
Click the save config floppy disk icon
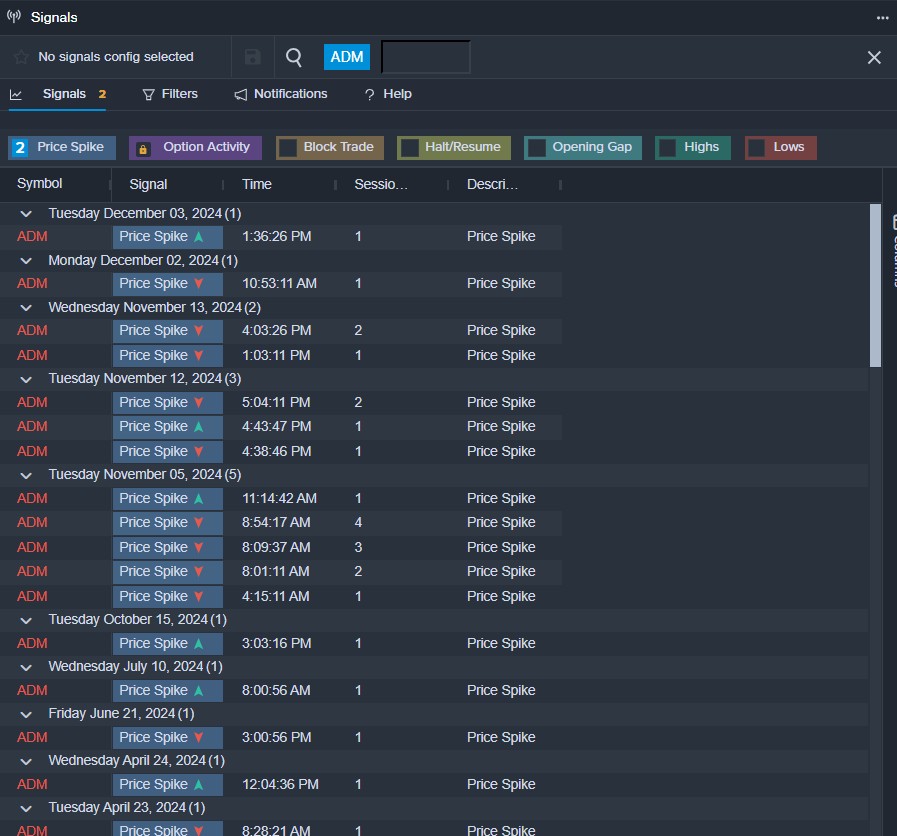point(253,57)
